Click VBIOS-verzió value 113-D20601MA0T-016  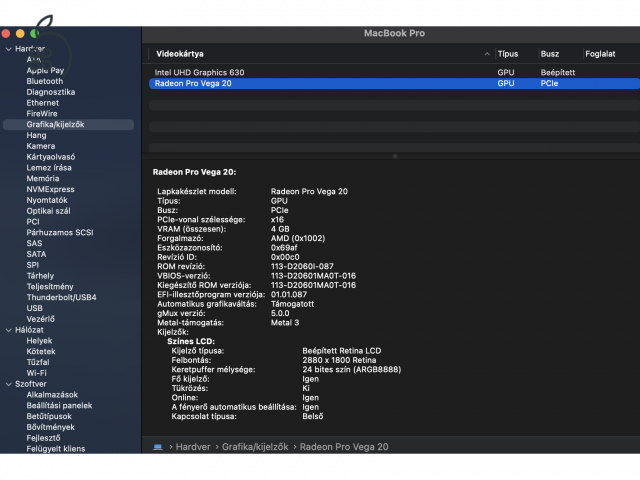313,276
